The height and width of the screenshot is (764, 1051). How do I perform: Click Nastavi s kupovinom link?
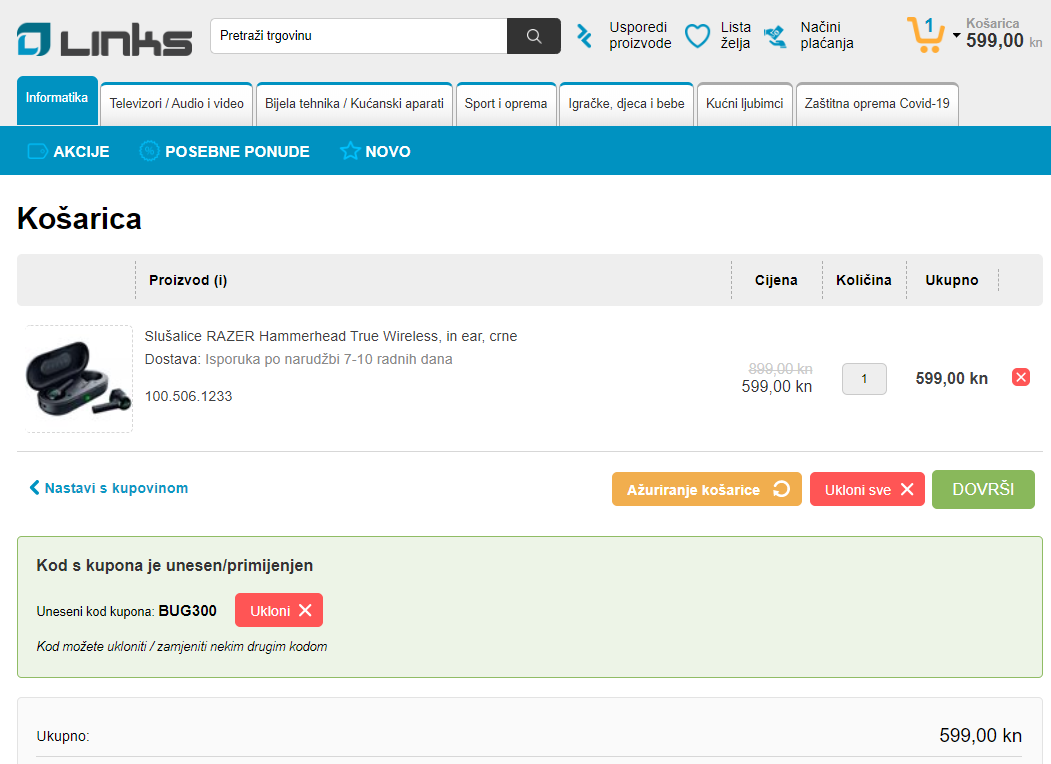109,488
